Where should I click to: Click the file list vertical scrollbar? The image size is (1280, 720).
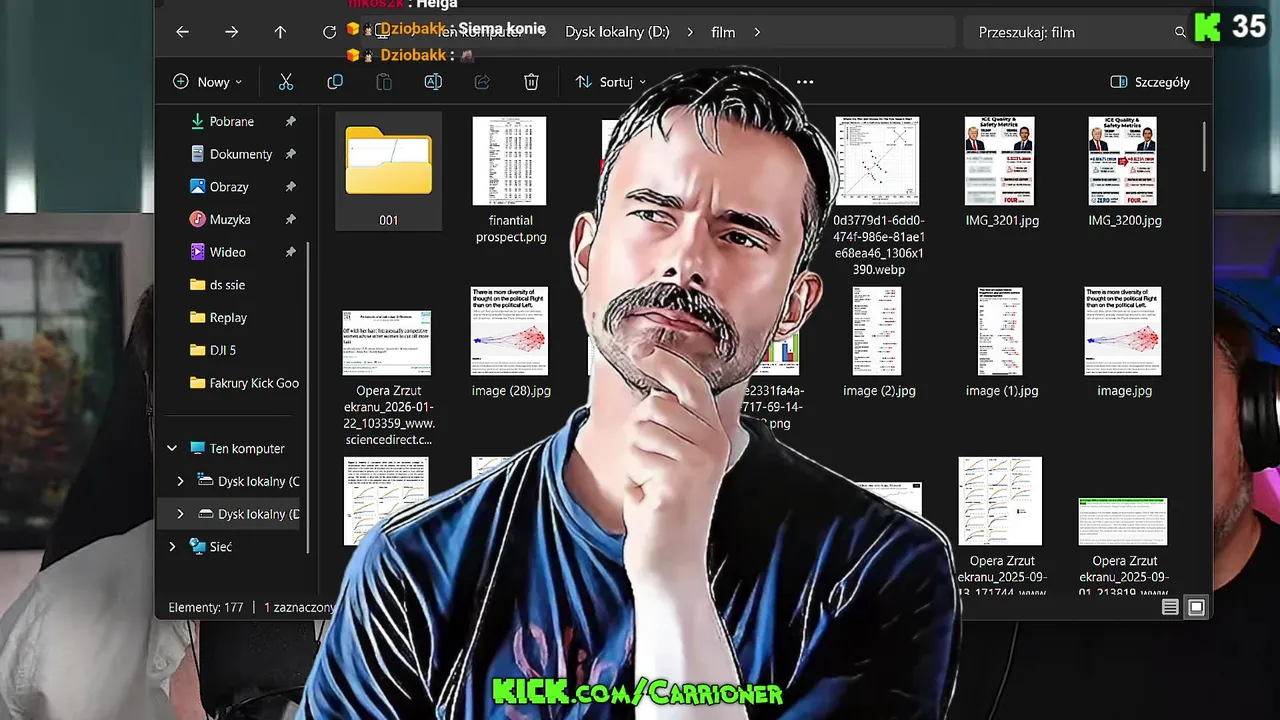(1204, 146)
